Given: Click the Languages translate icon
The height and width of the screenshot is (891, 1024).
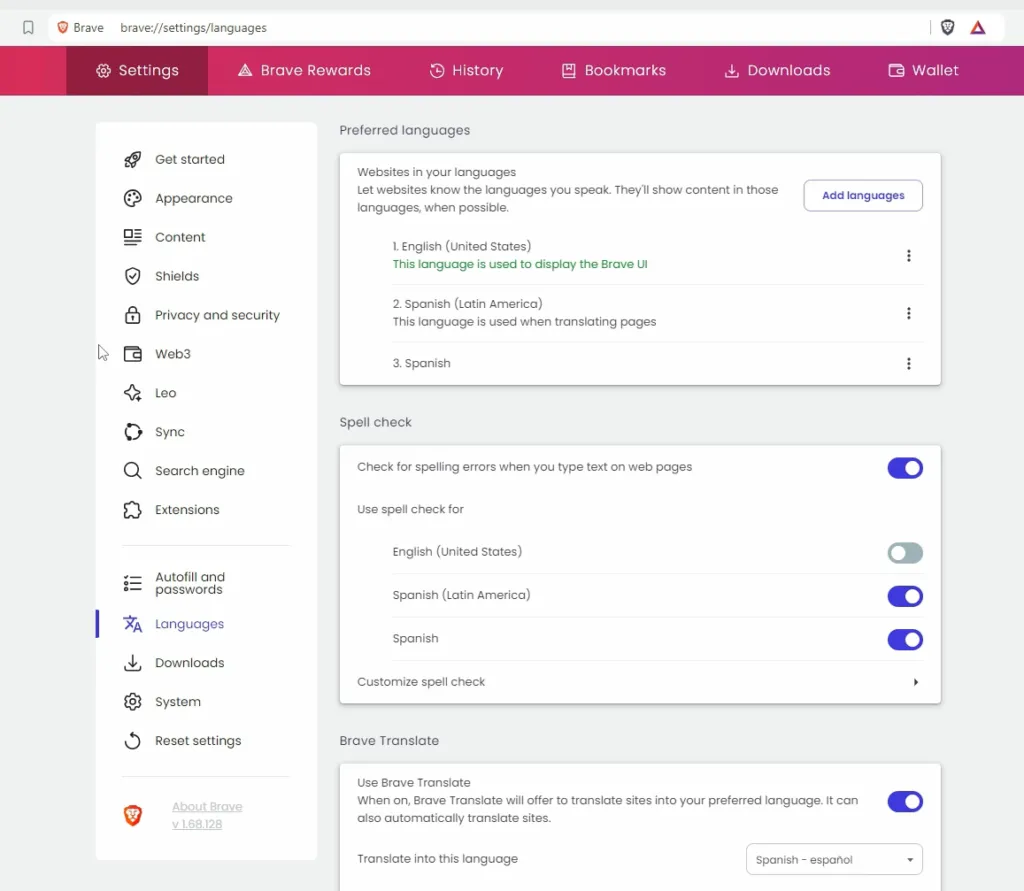Looking at the screenshot, I should (133, 624).
